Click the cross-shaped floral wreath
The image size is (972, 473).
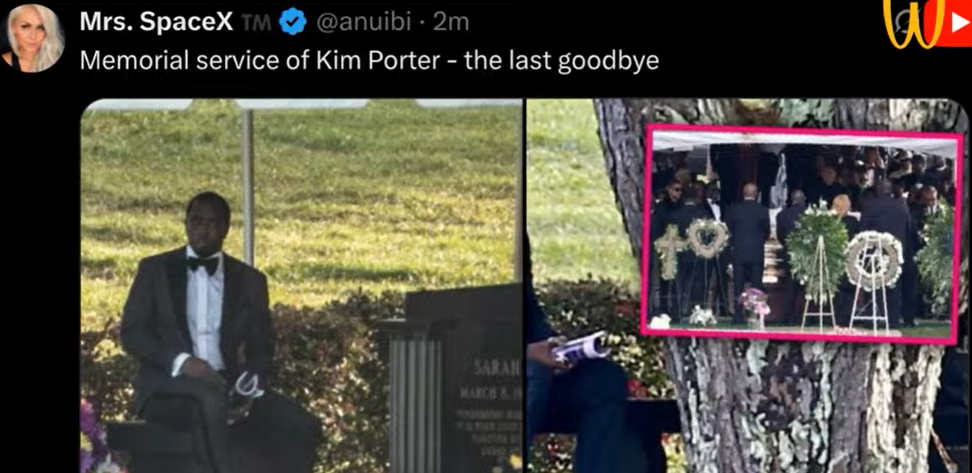pos(670,251)
